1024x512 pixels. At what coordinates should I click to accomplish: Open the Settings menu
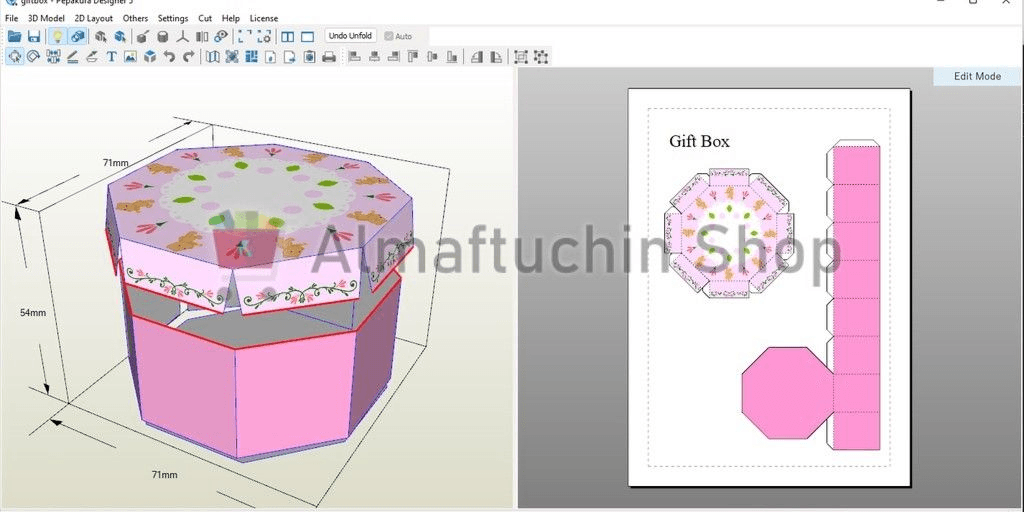pos(173,18)
